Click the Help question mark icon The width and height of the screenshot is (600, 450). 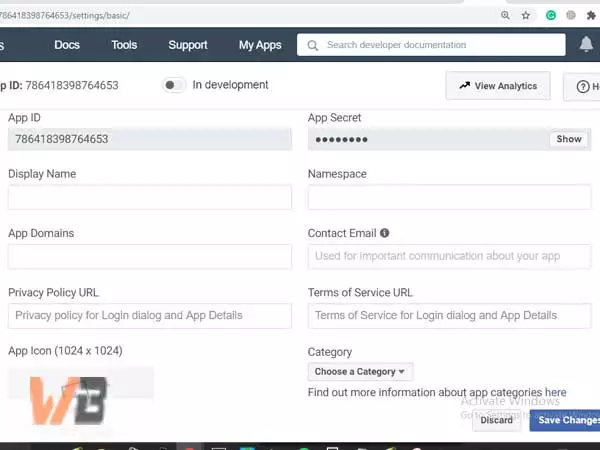pos(583,86)
